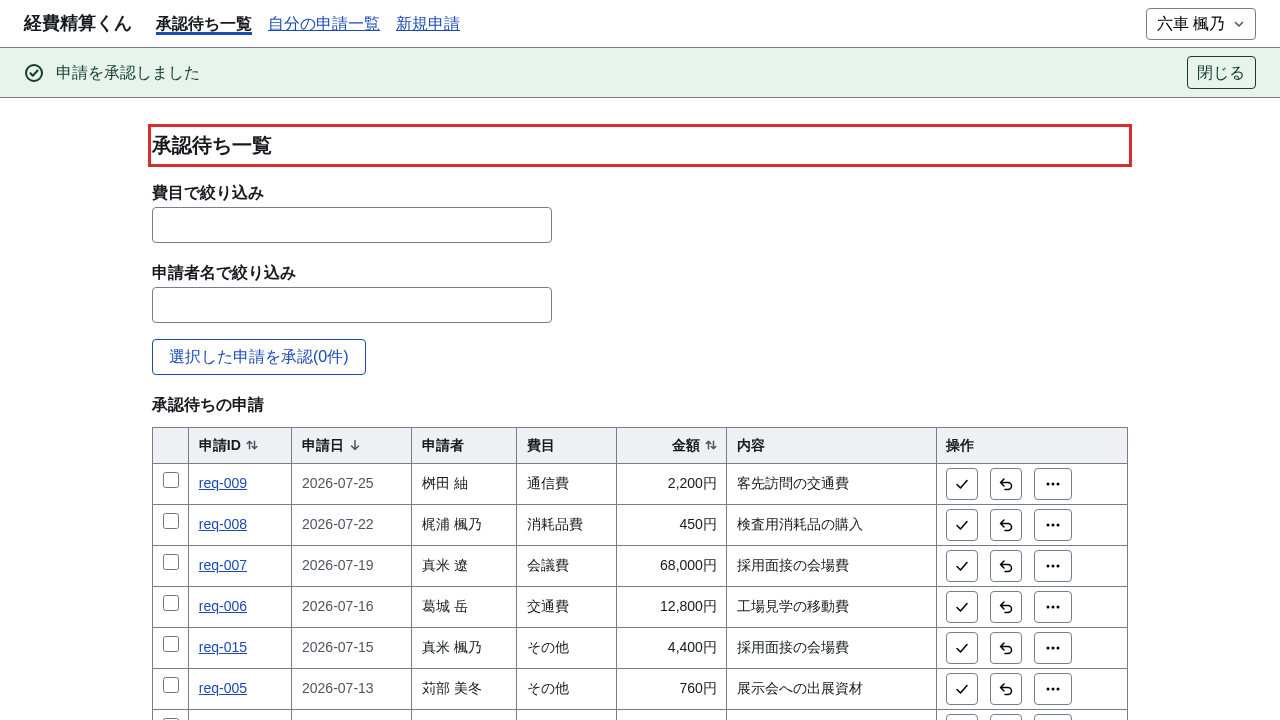The height and width of the screenshot is (720, 1280).
Task: Tick the checkbox for req-008
Action: tap(171, 521)
